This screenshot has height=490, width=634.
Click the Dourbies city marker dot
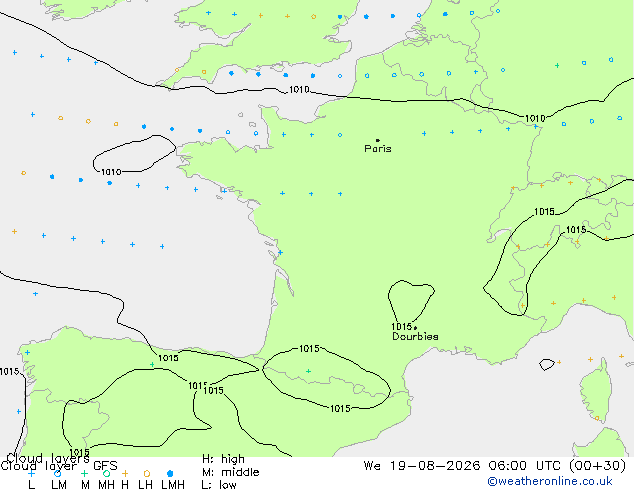tap(415, 328)
